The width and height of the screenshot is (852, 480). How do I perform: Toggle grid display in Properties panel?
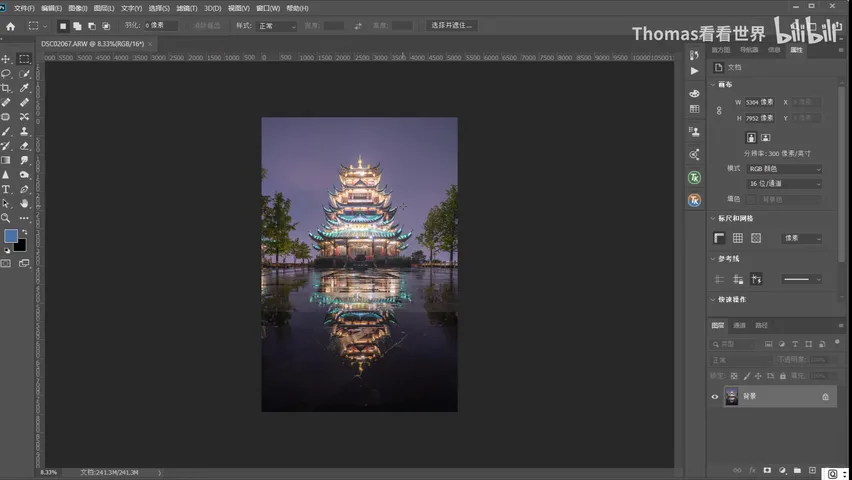coord(737,238)
